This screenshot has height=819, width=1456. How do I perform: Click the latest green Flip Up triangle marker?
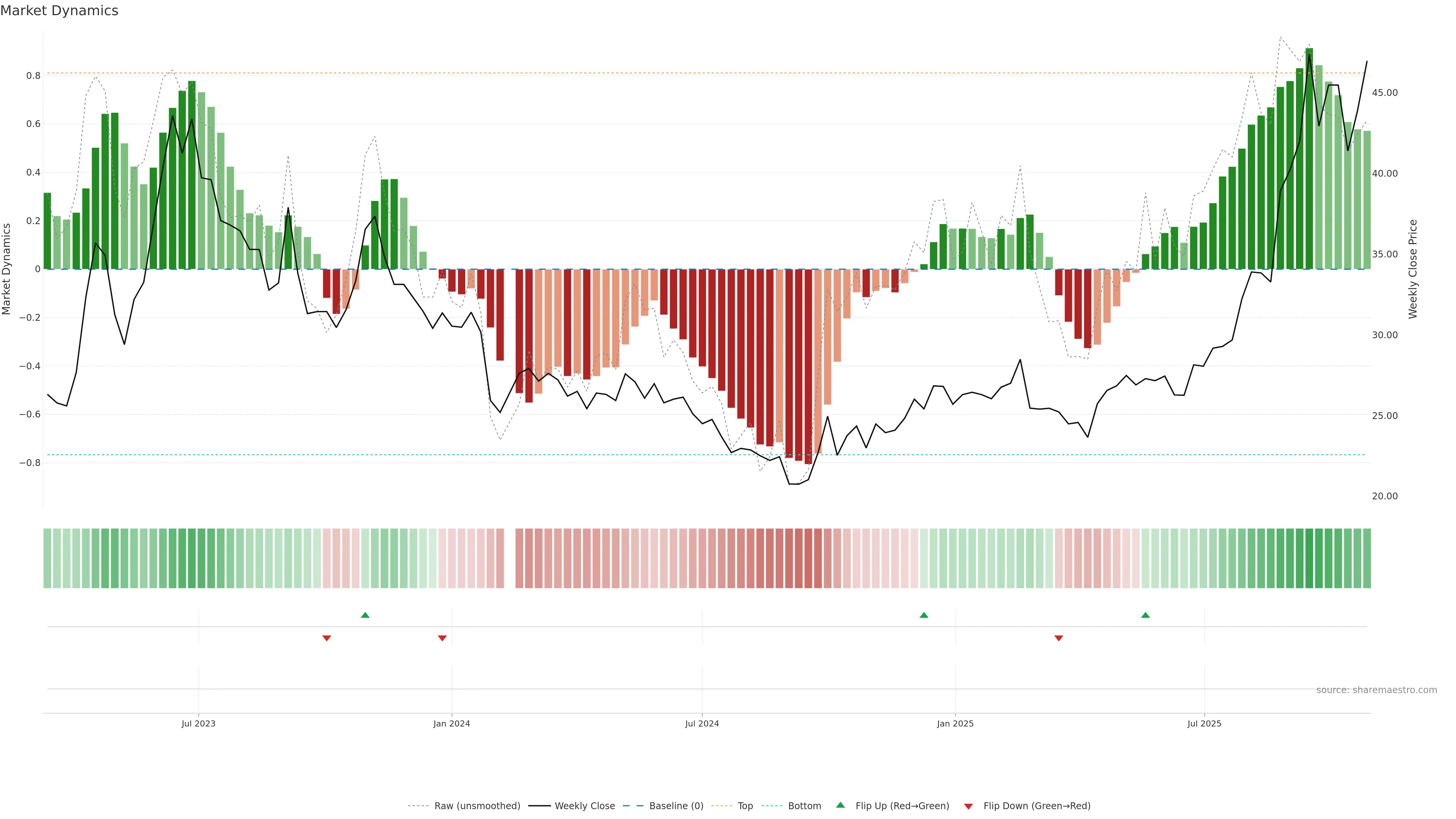(1145, 615)
